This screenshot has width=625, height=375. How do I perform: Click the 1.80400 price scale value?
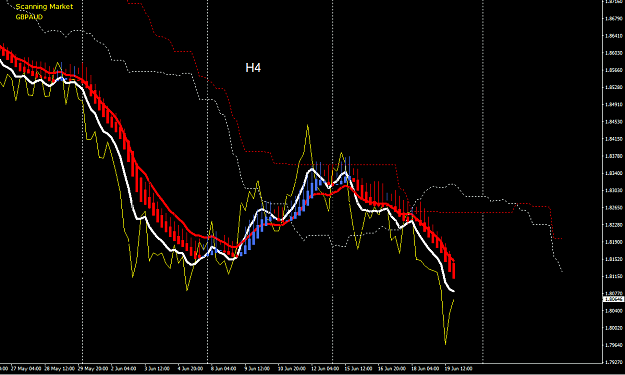tap(614, 310)
